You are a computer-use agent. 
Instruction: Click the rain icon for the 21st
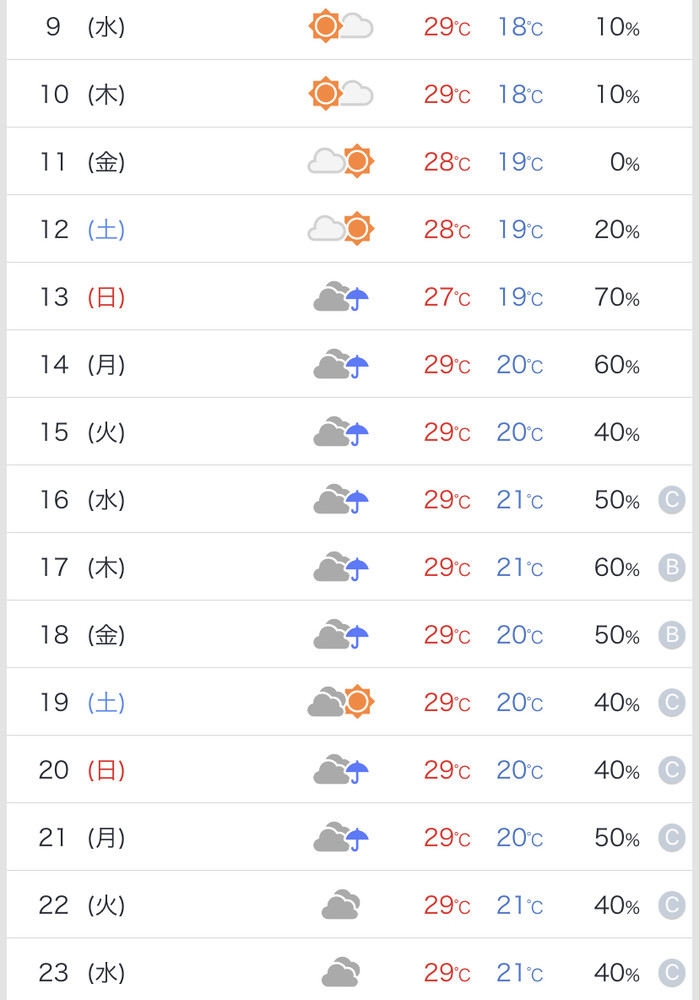pos(341,837)
